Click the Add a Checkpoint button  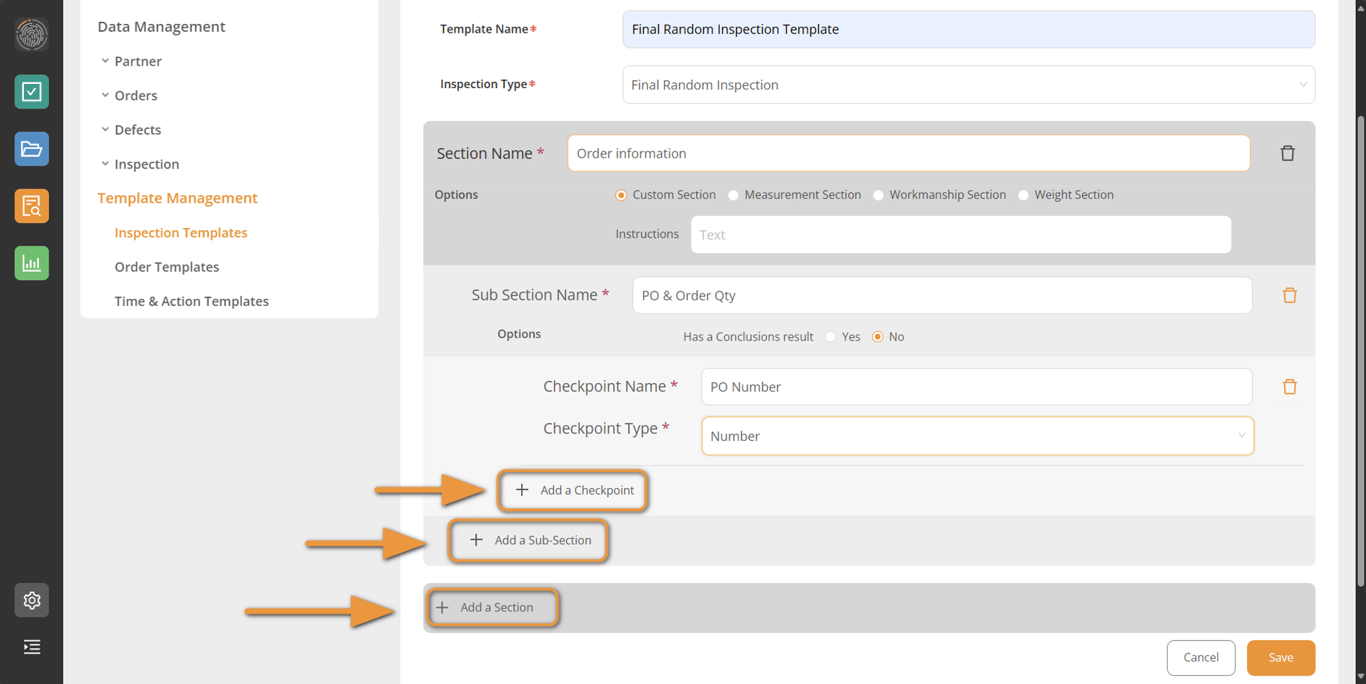(574, 490)
